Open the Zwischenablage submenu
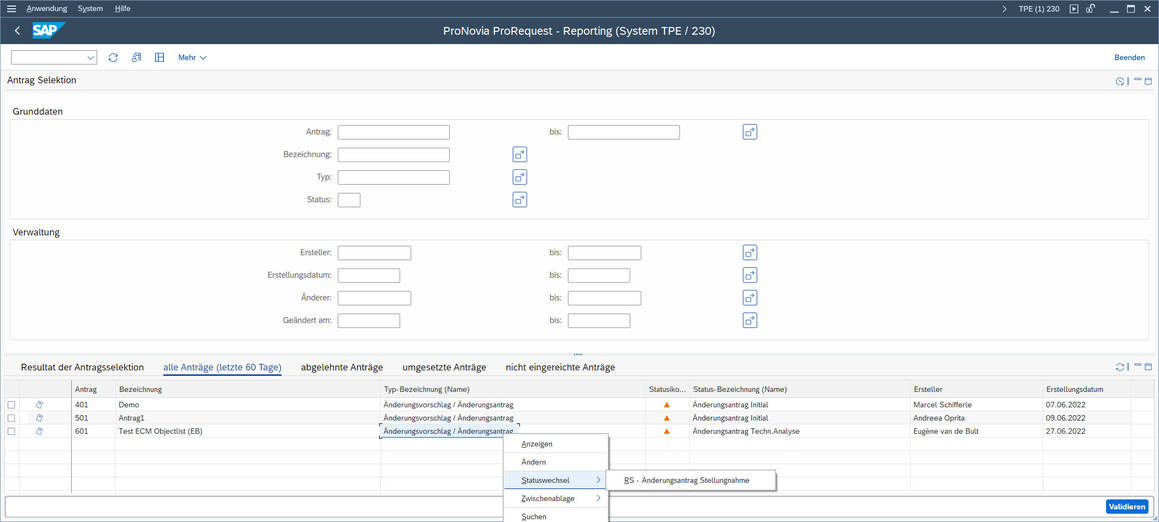1159x522 pixels. pos(555,498)
